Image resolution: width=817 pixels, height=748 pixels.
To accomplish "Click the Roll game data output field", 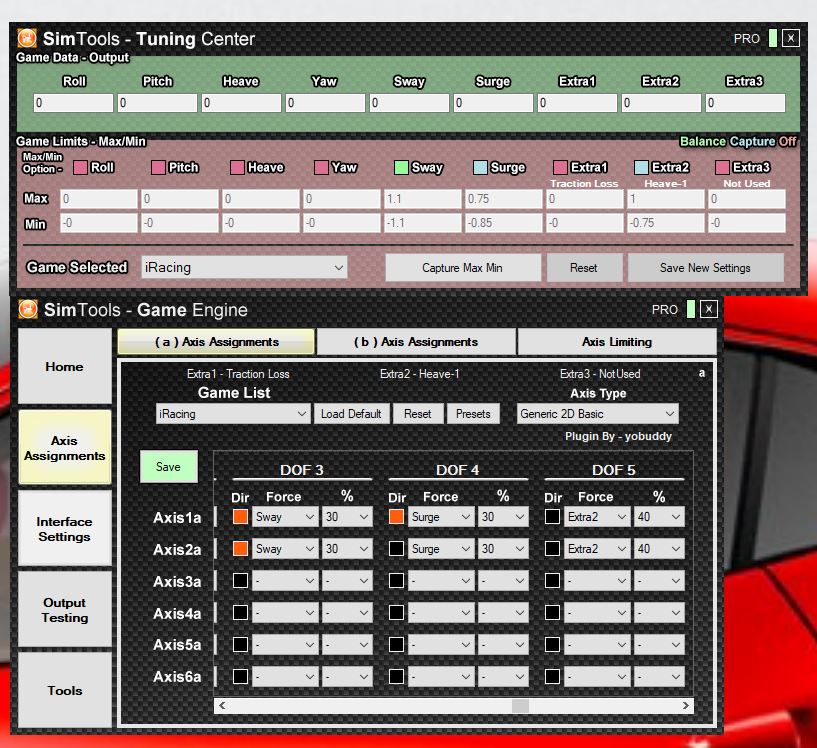I will pos(73,103).
